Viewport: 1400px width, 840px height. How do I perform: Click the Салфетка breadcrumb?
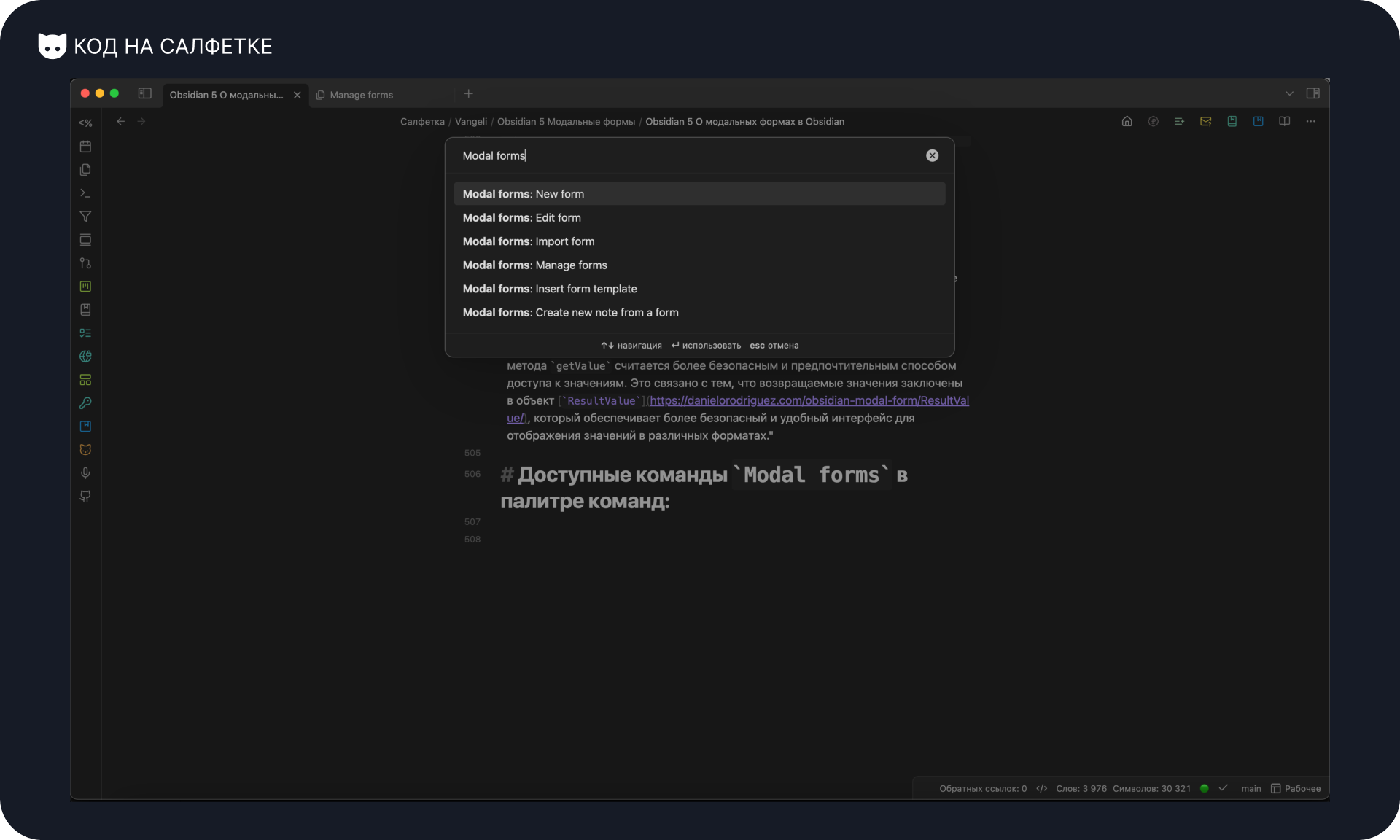pyautogui.click(x=422, y=122)
